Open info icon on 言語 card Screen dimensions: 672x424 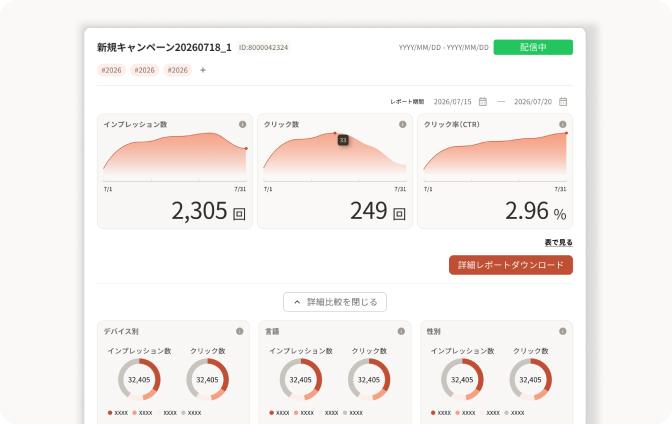[401, 331]
